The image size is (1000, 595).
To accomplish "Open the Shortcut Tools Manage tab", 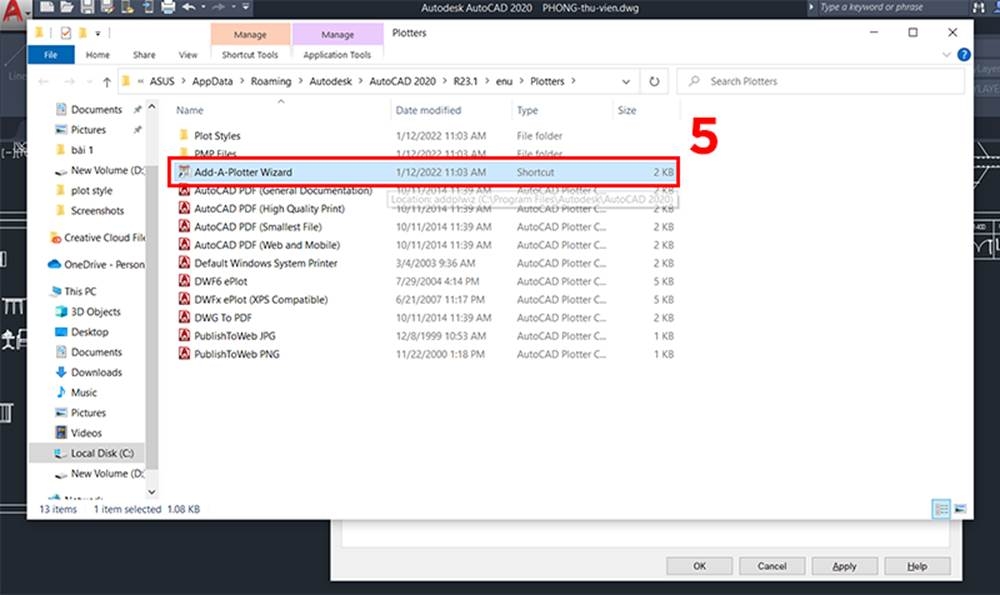I will pos(250,33).
